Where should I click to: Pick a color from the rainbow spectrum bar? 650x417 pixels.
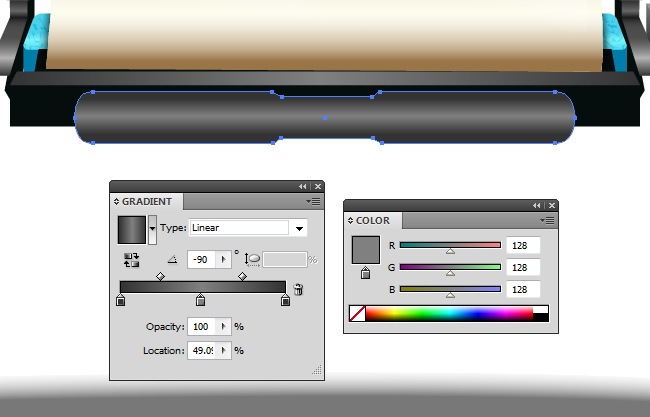449,314
